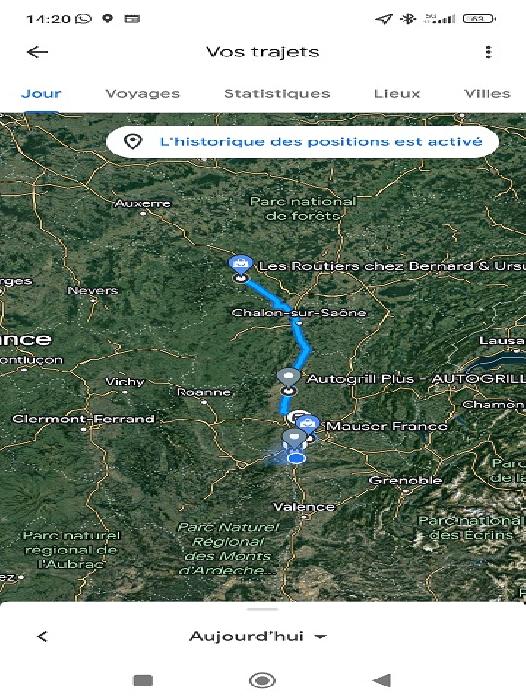
Task: Tap the Android back triangle button
Action: 381,680
